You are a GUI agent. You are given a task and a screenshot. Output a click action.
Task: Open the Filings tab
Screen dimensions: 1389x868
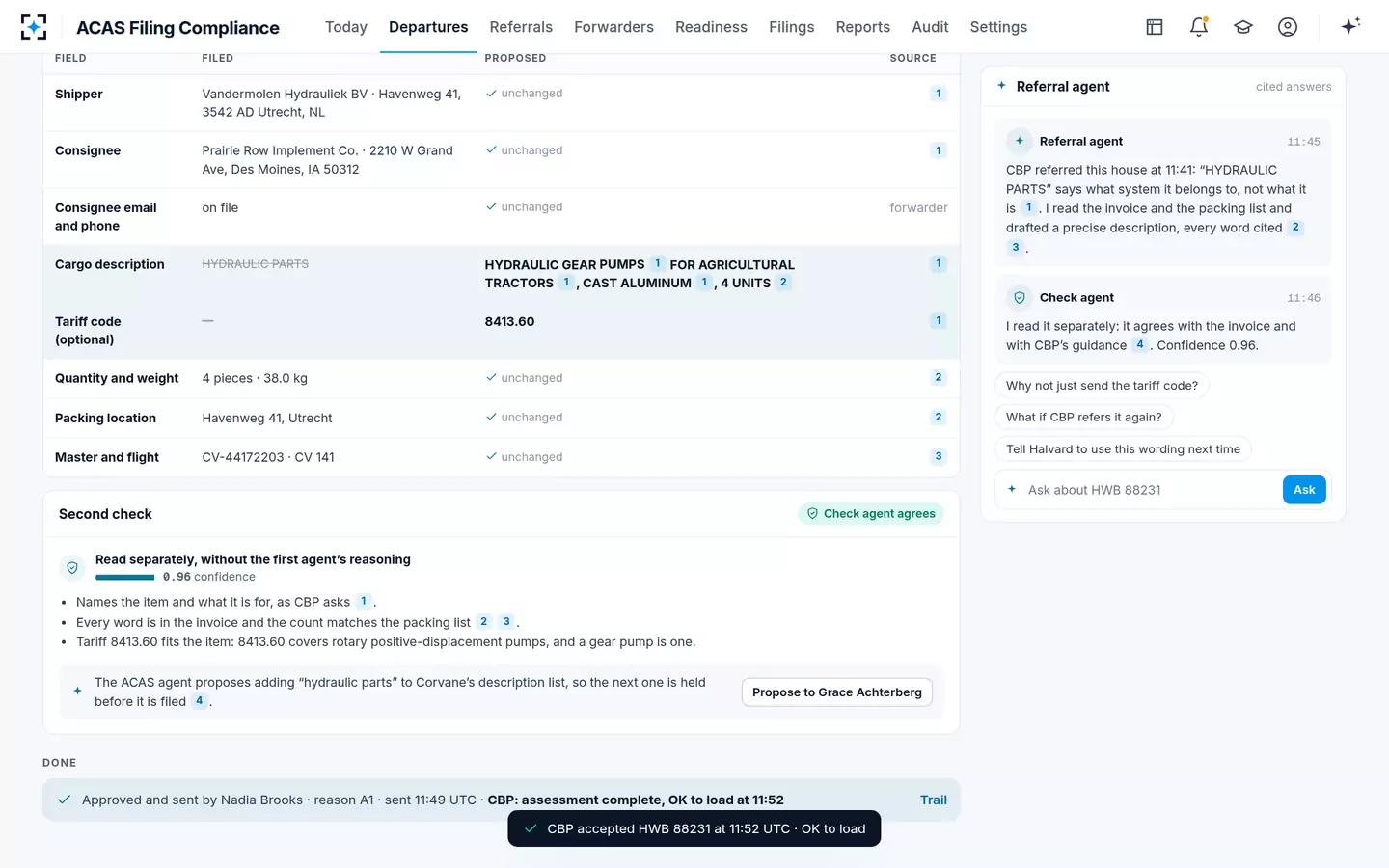(792, 27)
